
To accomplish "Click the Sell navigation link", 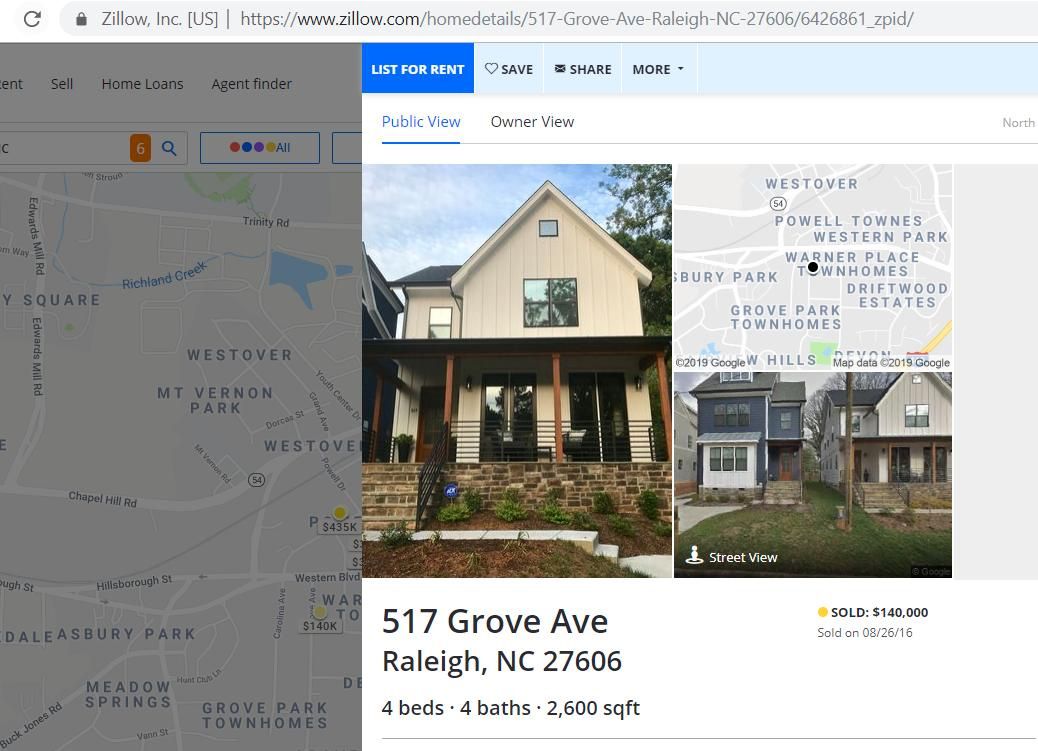I will pos(62,84).
